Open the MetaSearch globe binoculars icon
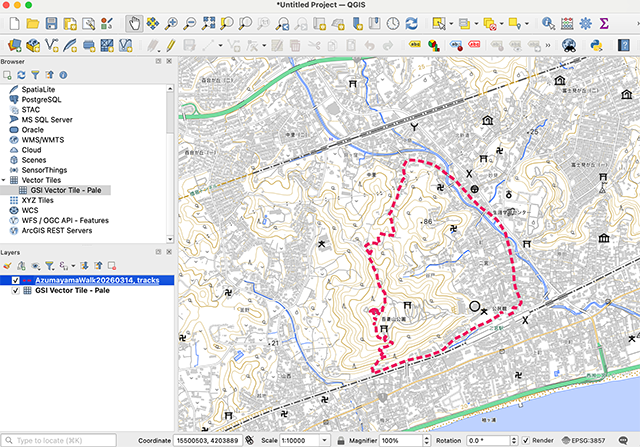The height and width of the screenshot is (447, 640). pos(569,45)
